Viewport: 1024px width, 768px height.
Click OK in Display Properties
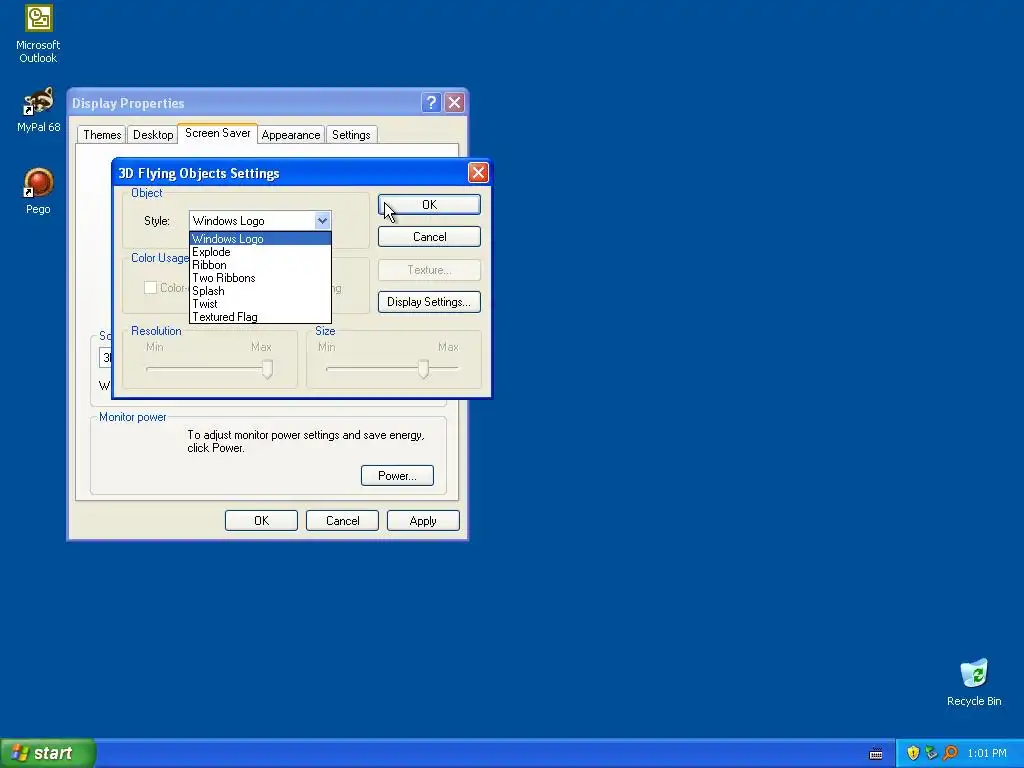click(261, 520)
